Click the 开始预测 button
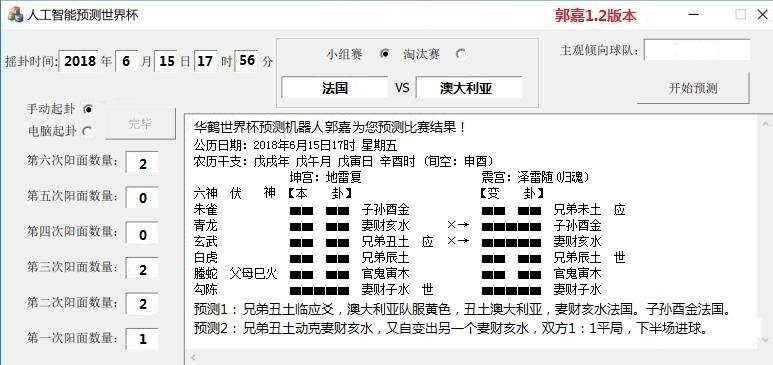 (693, 88)
